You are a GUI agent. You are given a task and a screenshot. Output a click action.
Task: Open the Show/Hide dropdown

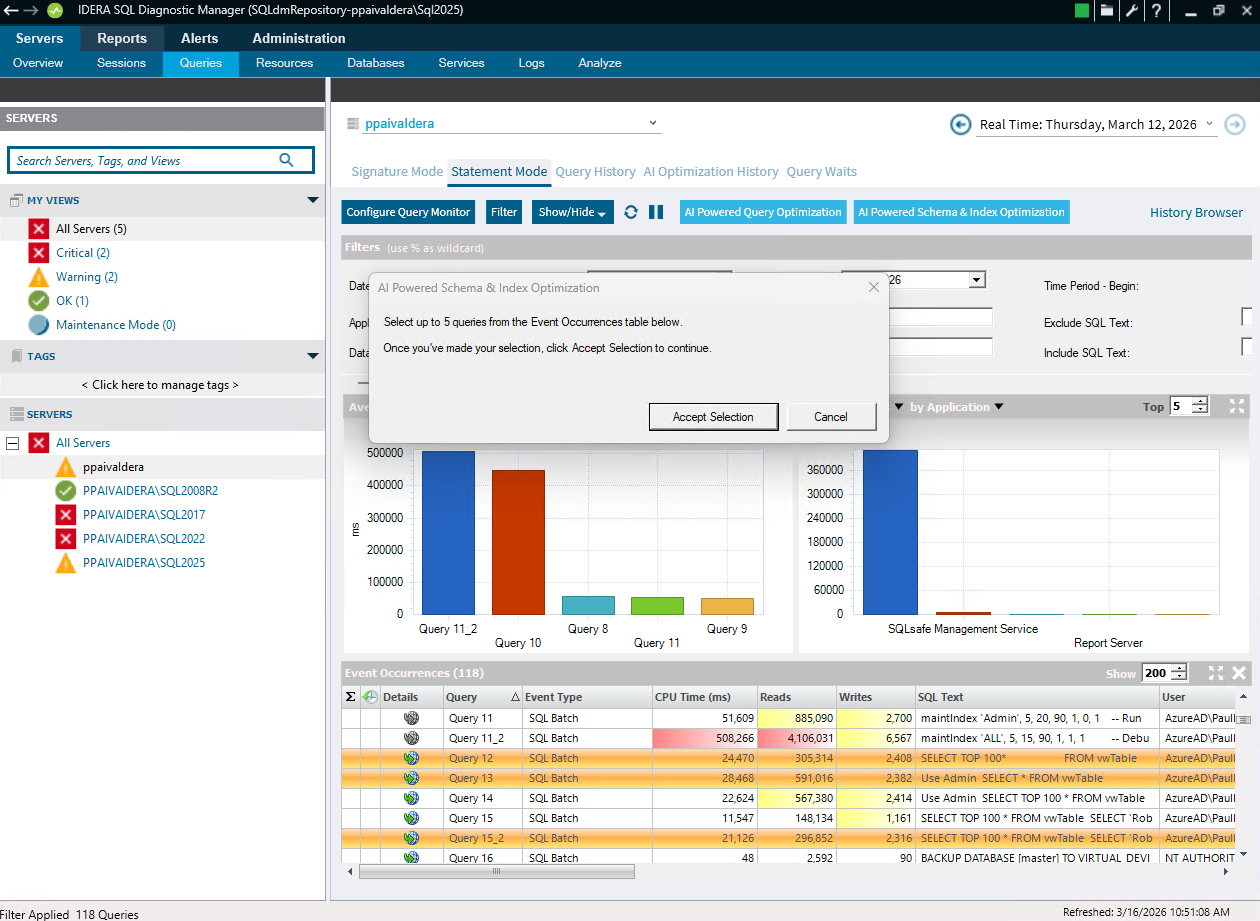[573, 212]
